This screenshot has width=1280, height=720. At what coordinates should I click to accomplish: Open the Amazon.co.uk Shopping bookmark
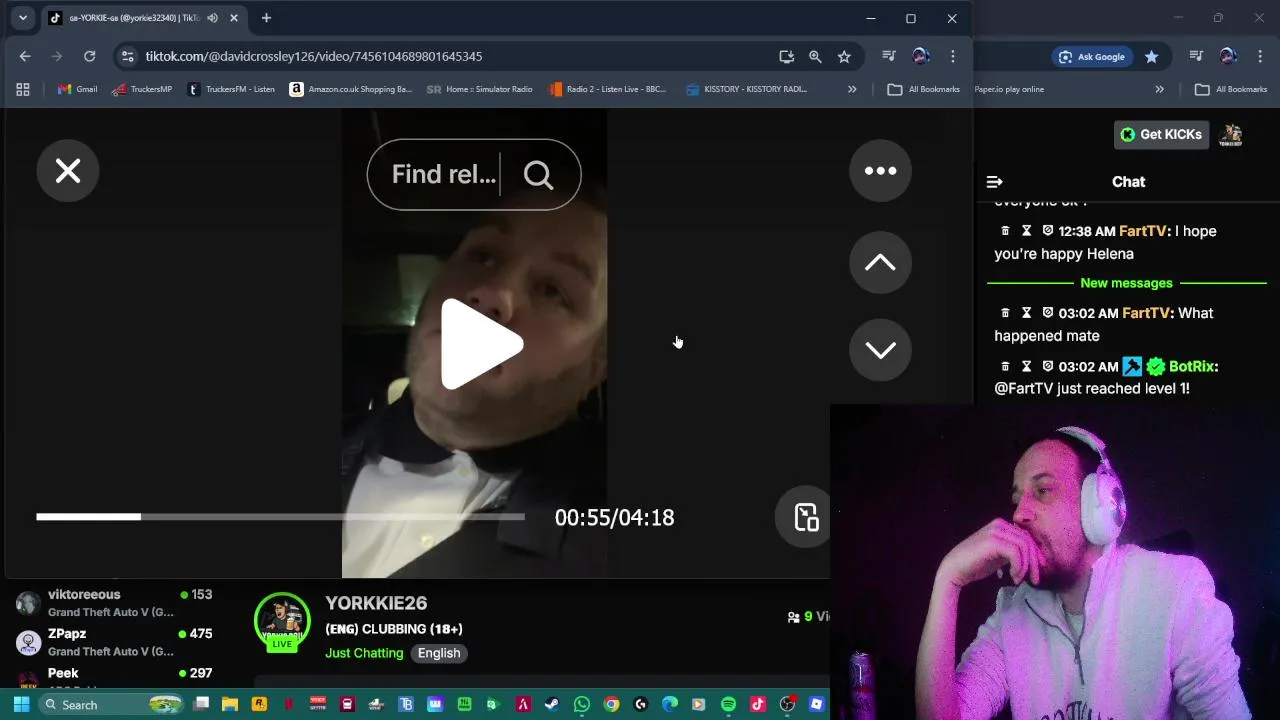350,89
